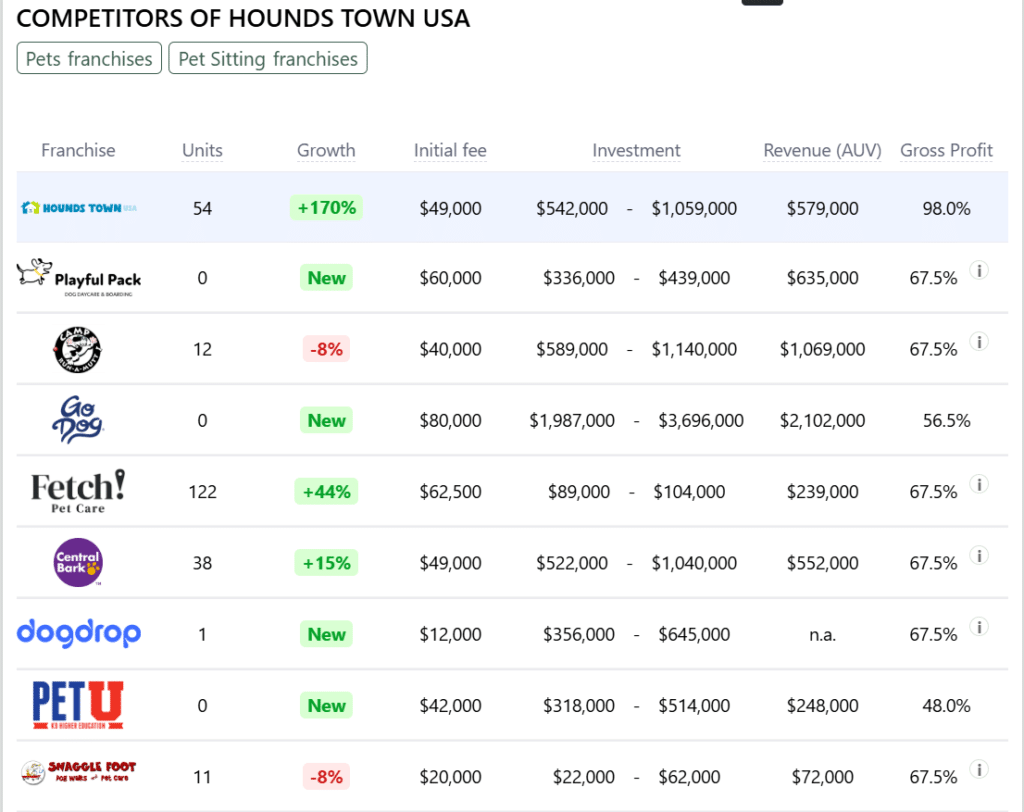Show gross profit info for Central Bark row
This screenshot has width=1024, height=812.
tap(978, 555)
